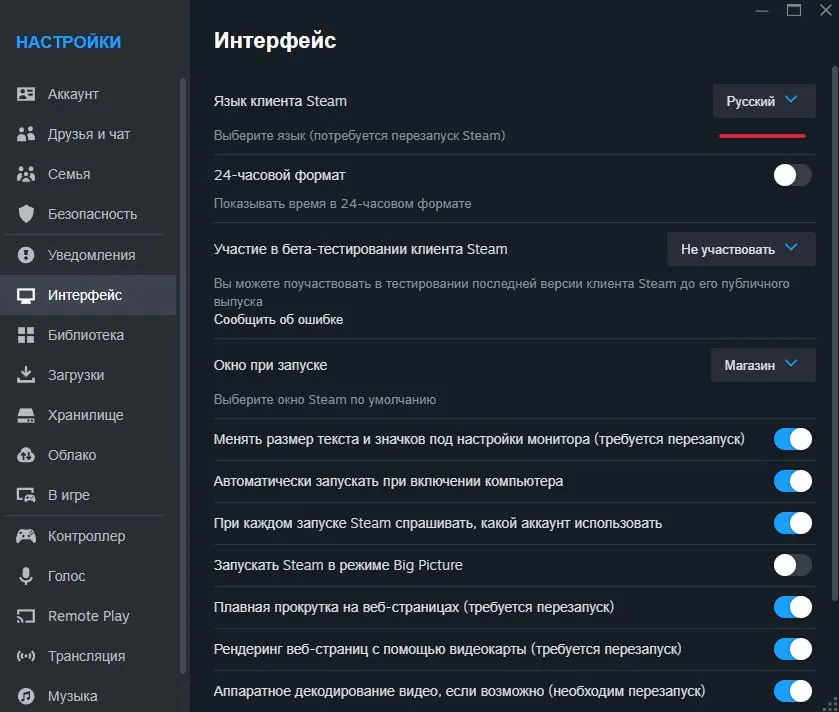Open the Друзья и чат section
This screenshot has height=712, width=839.
click(89, 134)
